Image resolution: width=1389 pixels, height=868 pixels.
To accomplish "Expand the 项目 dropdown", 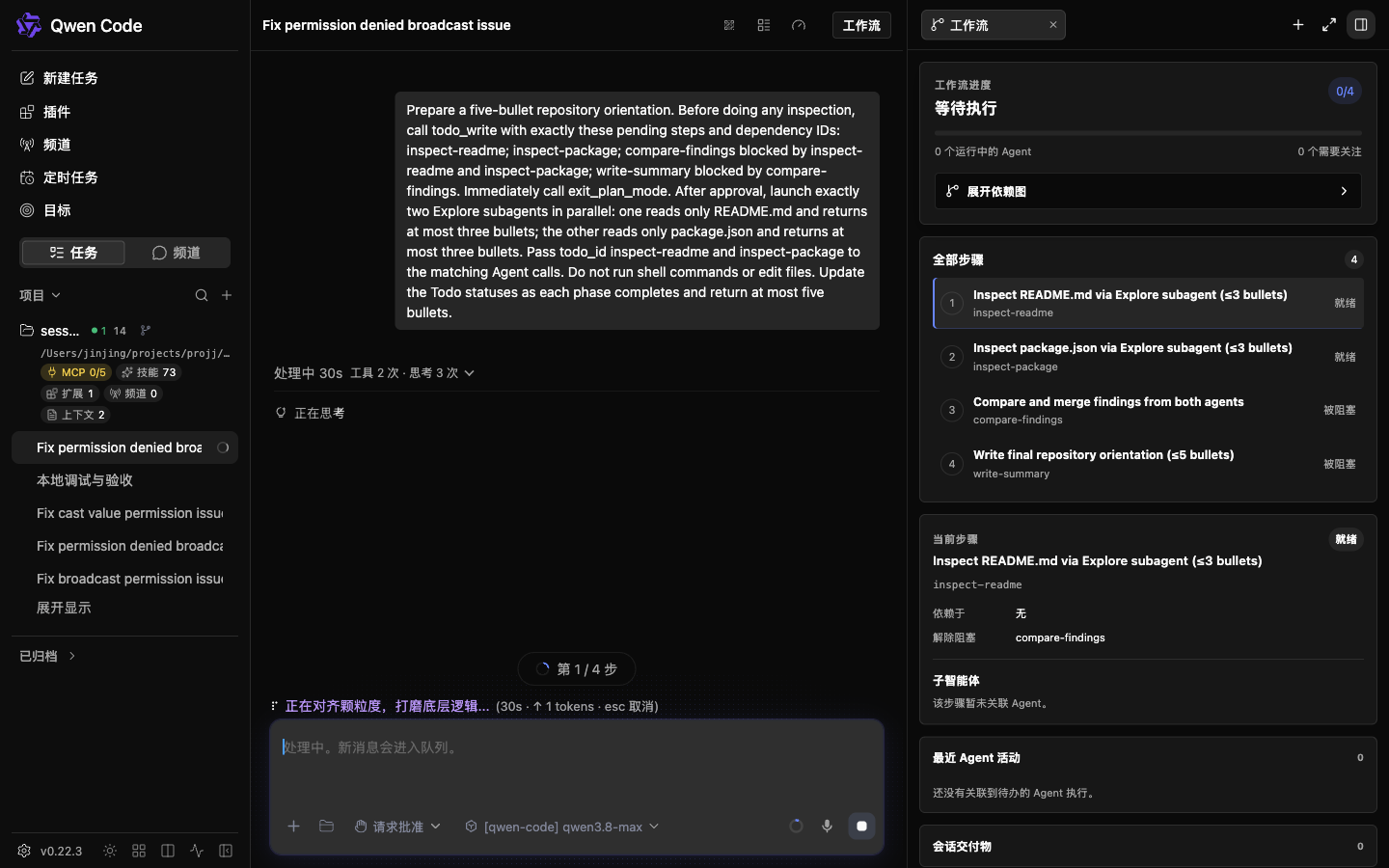I will click(x=41, y=295).
